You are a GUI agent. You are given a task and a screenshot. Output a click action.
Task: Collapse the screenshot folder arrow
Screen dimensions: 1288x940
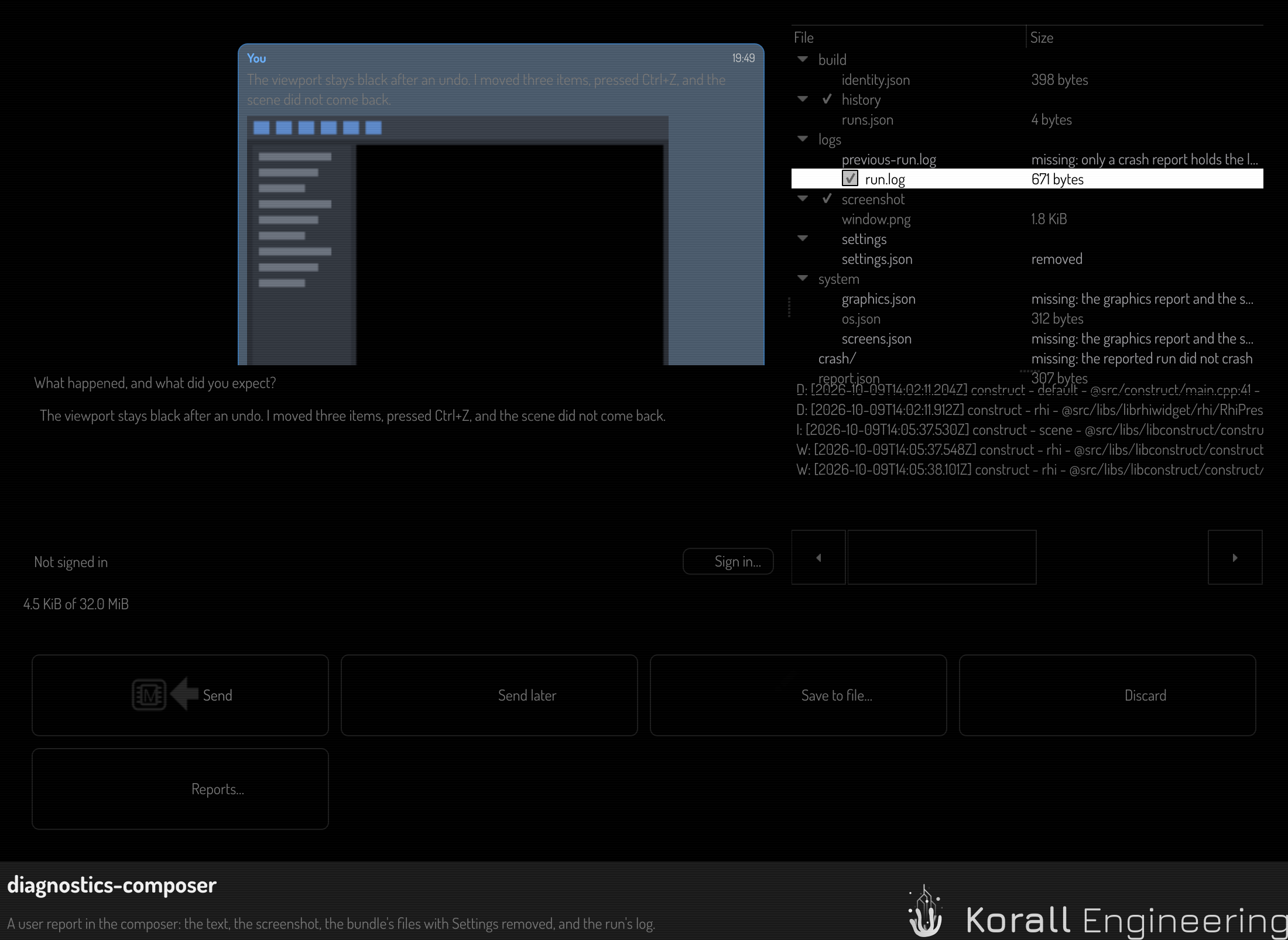click(803, 198)
